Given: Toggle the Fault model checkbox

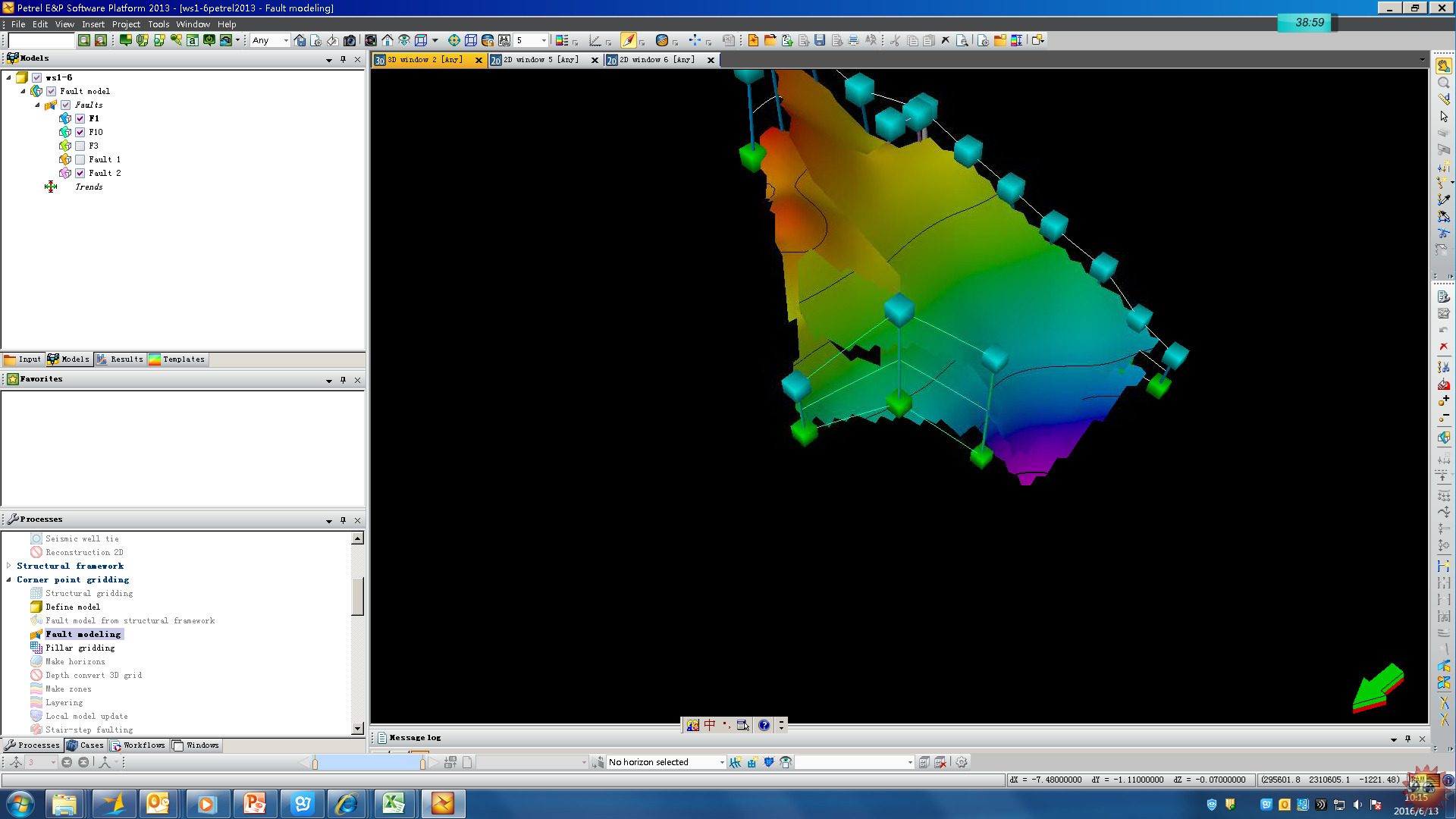Looking at the screenshot, I should pyautogui.click(x=51, y=91).
